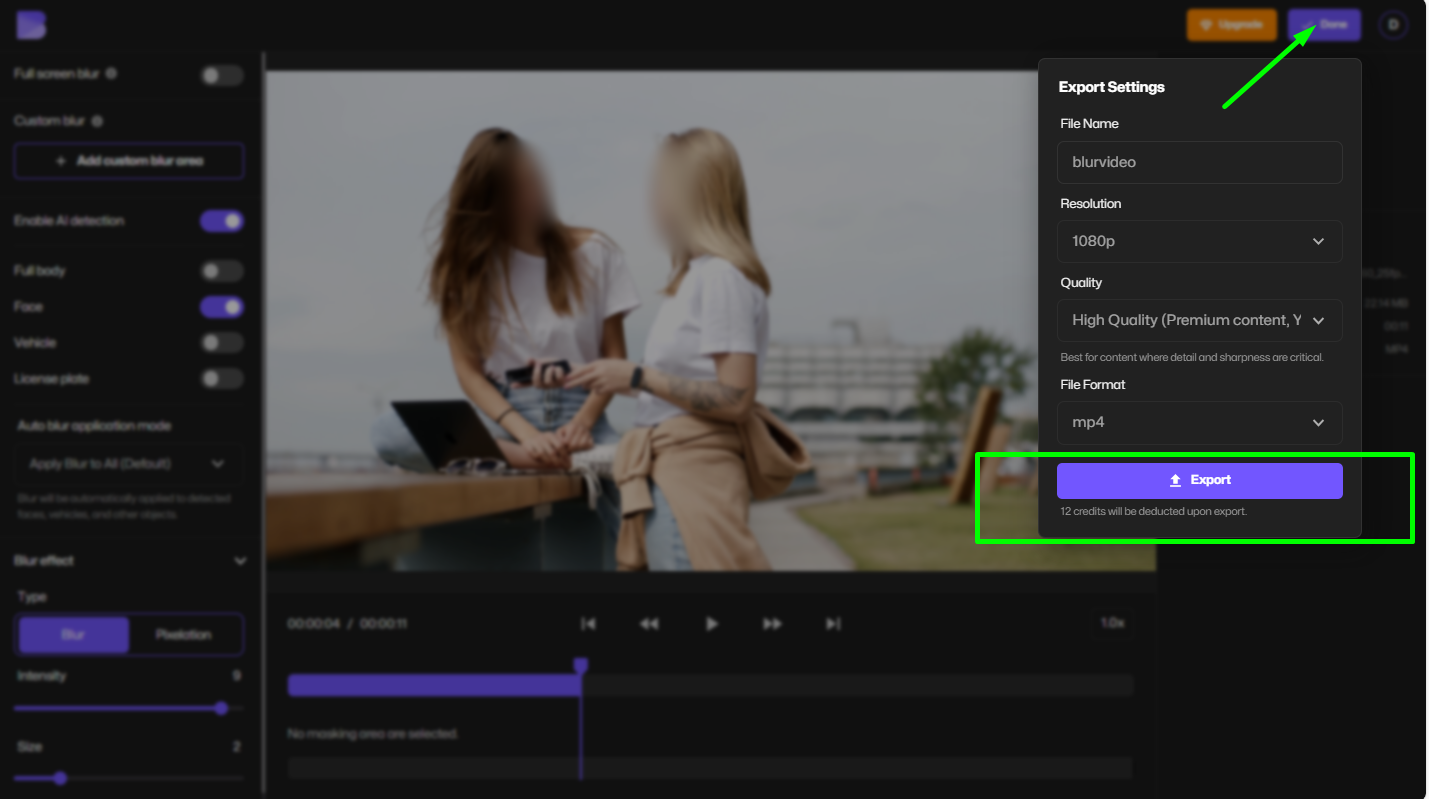Image resolution: width=1429 pixels, height=799 pixels.
Task: Turn off the Face blur toggle
Action: click(x=221, y=306)
